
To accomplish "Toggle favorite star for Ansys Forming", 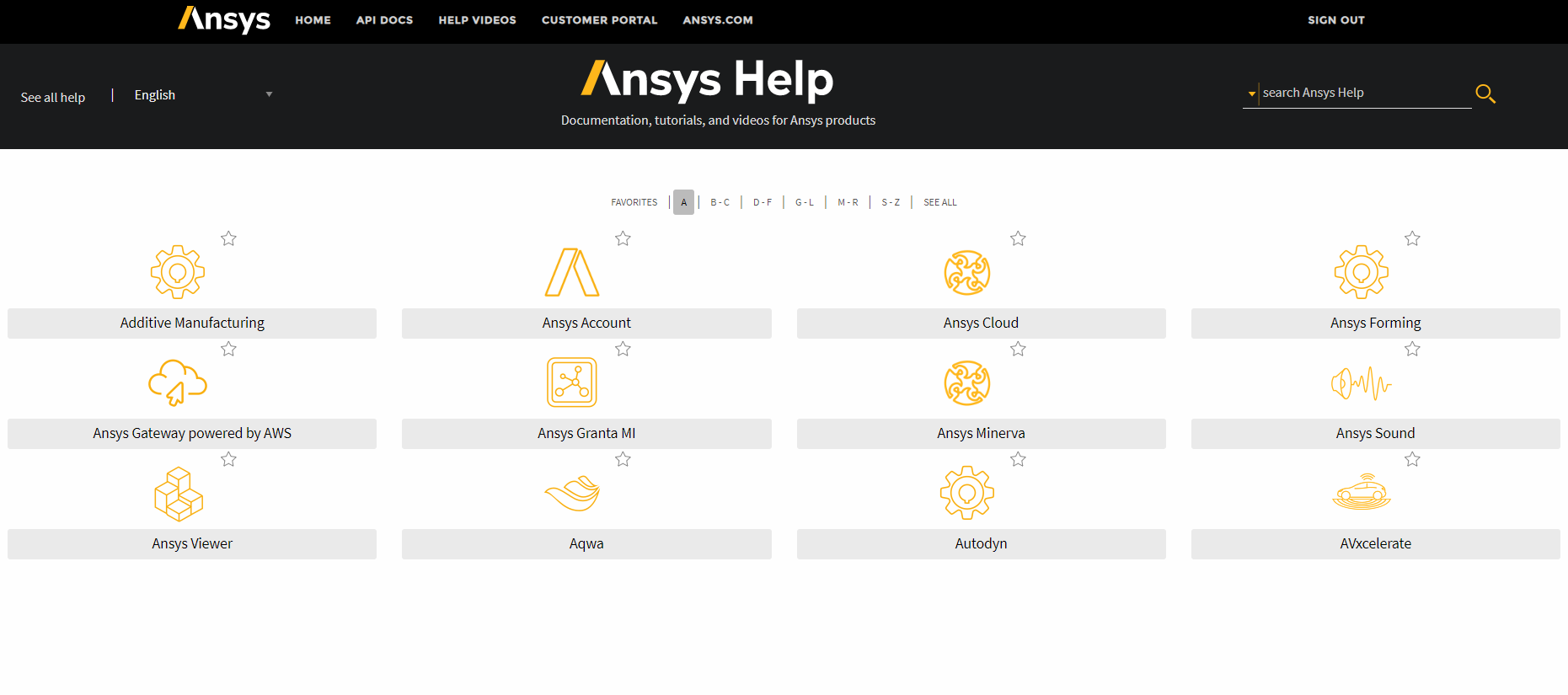I will pos(1412,239).
